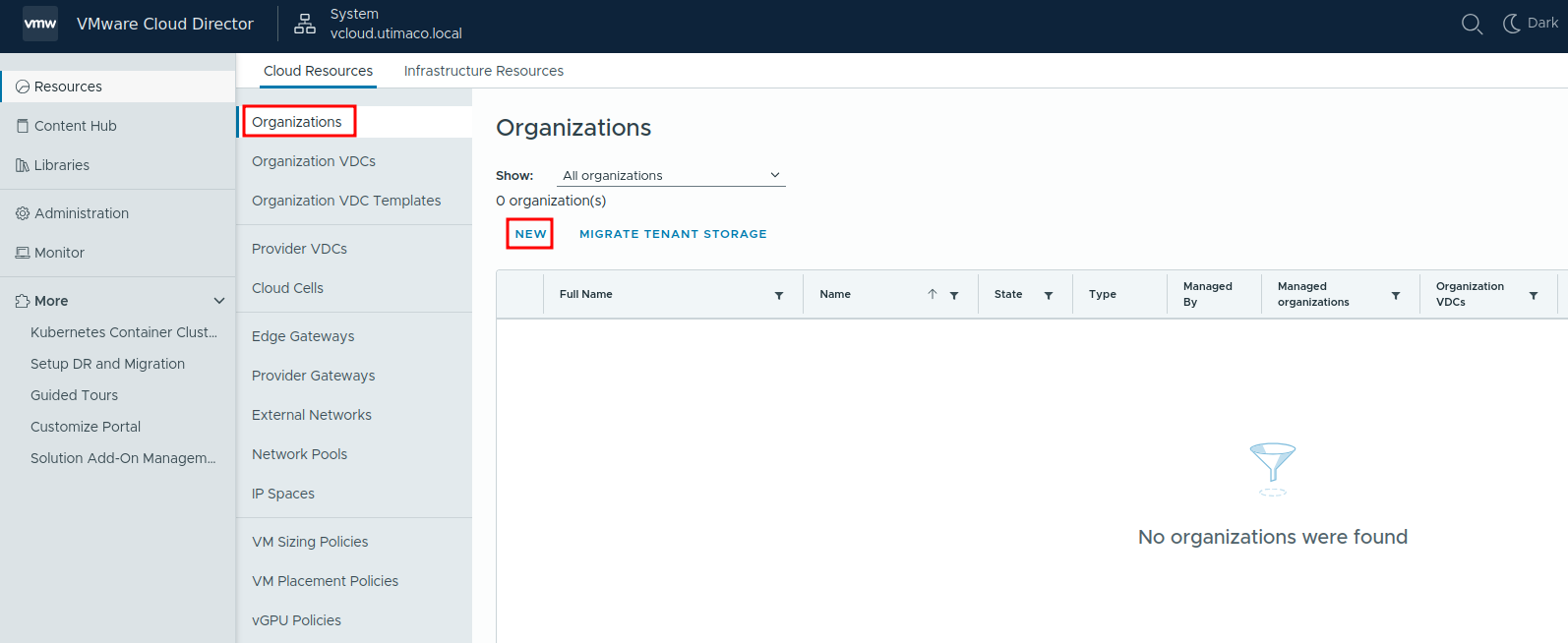Open VM Placement Policies

tap(326, 581)
